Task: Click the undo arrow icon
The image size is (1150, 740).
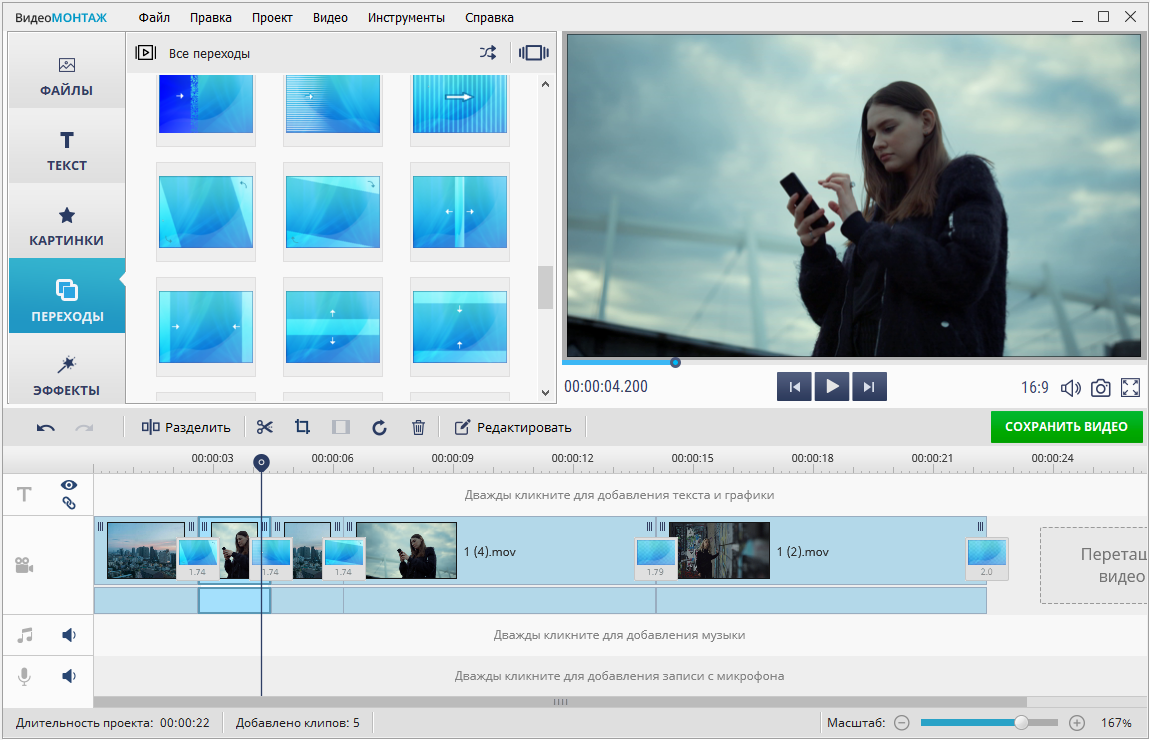Action: (46, 427)
